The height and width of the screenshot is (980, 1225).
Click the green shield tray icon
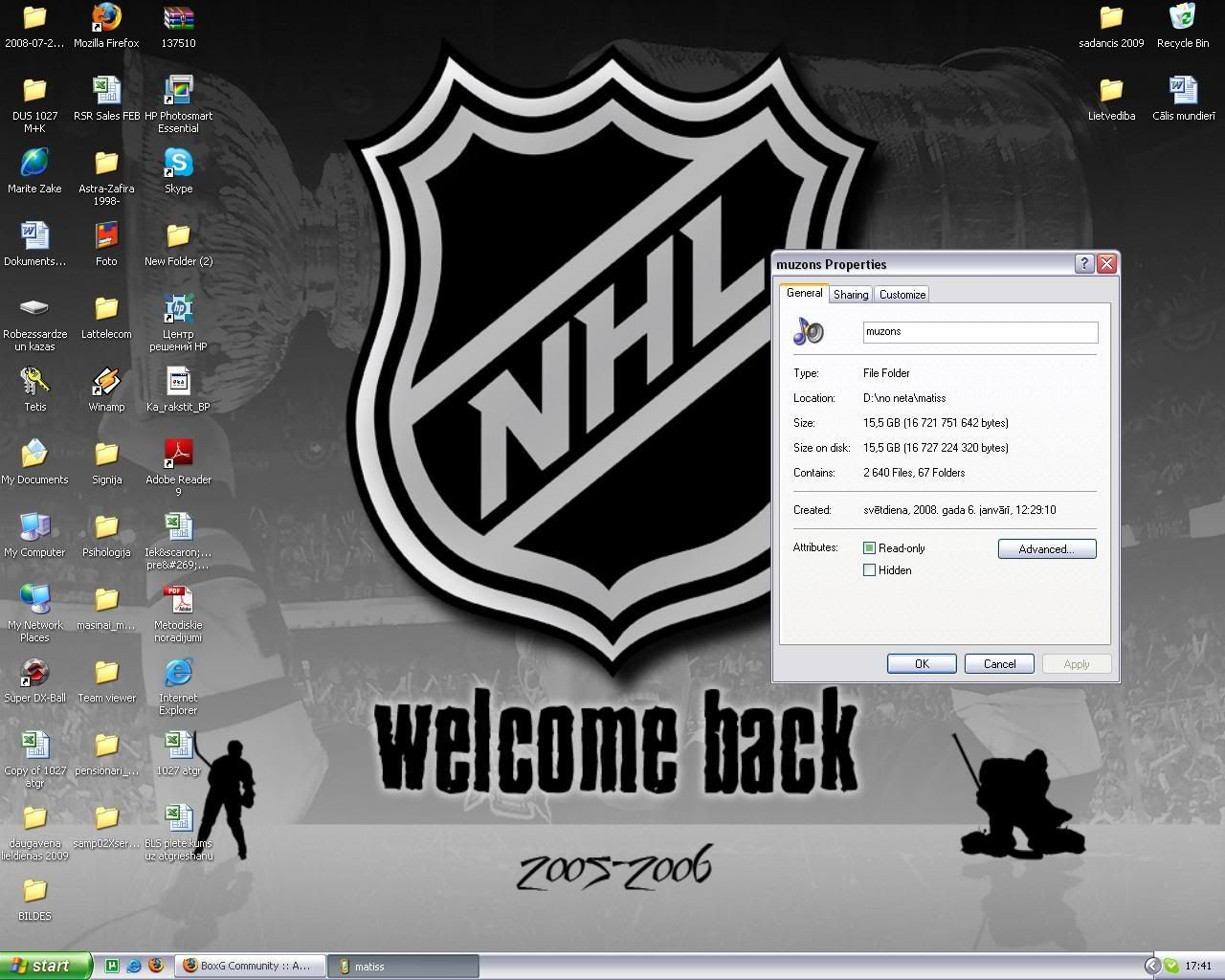1171,967
